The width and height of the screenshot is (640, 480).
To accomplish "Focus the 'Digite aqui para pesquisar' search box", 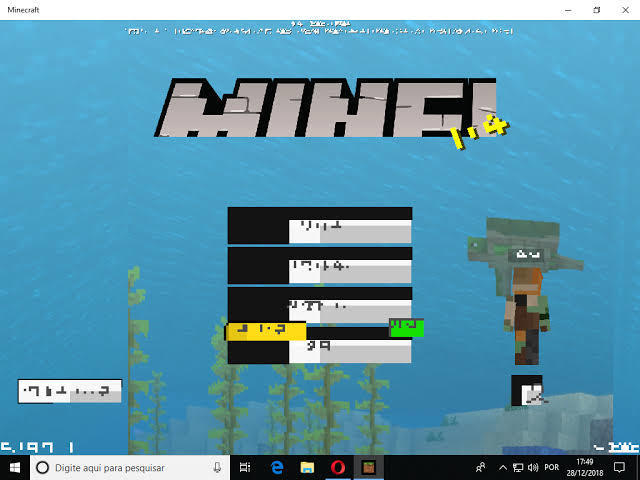I will tap(130, 467).
